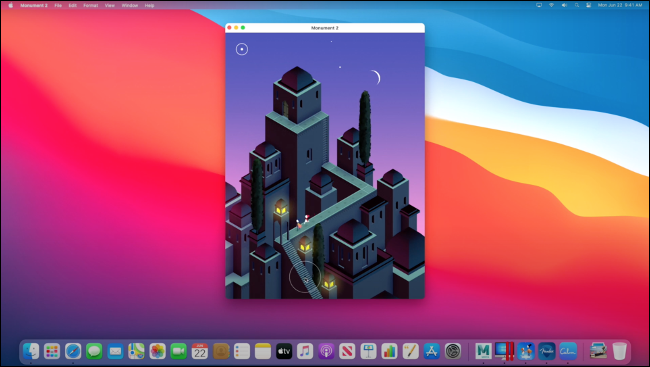Screen dimensions: 650x367
Task: Click the Fender app icon in dock
Action: pyautogui.click(x=547, y=351)
